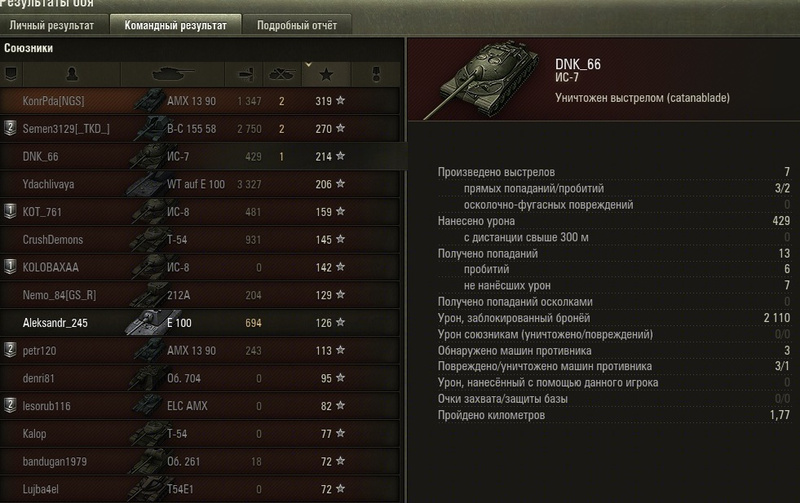Screen dimensions: 800x503
Task: Select Aleksandr_245 E 100 row
Action: pos(200,323)
